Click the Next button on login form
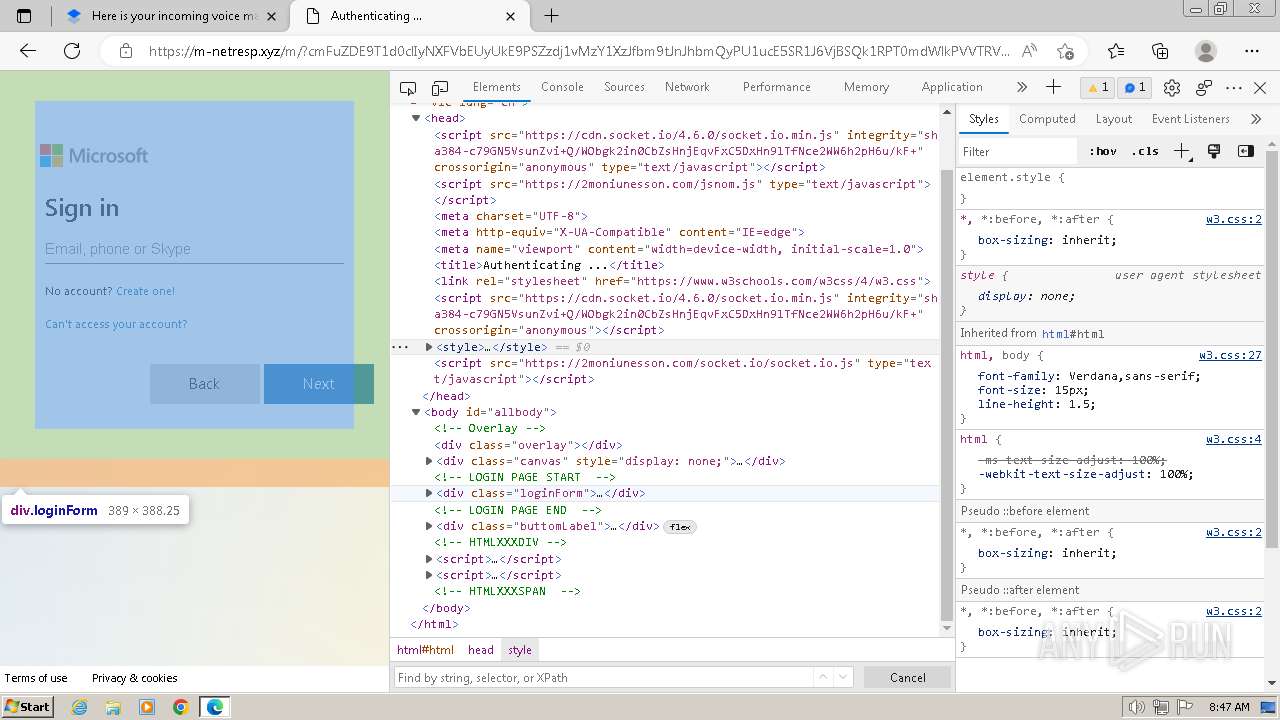The width and height of the screenshot is (1280, 720). [x=318, y=384]
